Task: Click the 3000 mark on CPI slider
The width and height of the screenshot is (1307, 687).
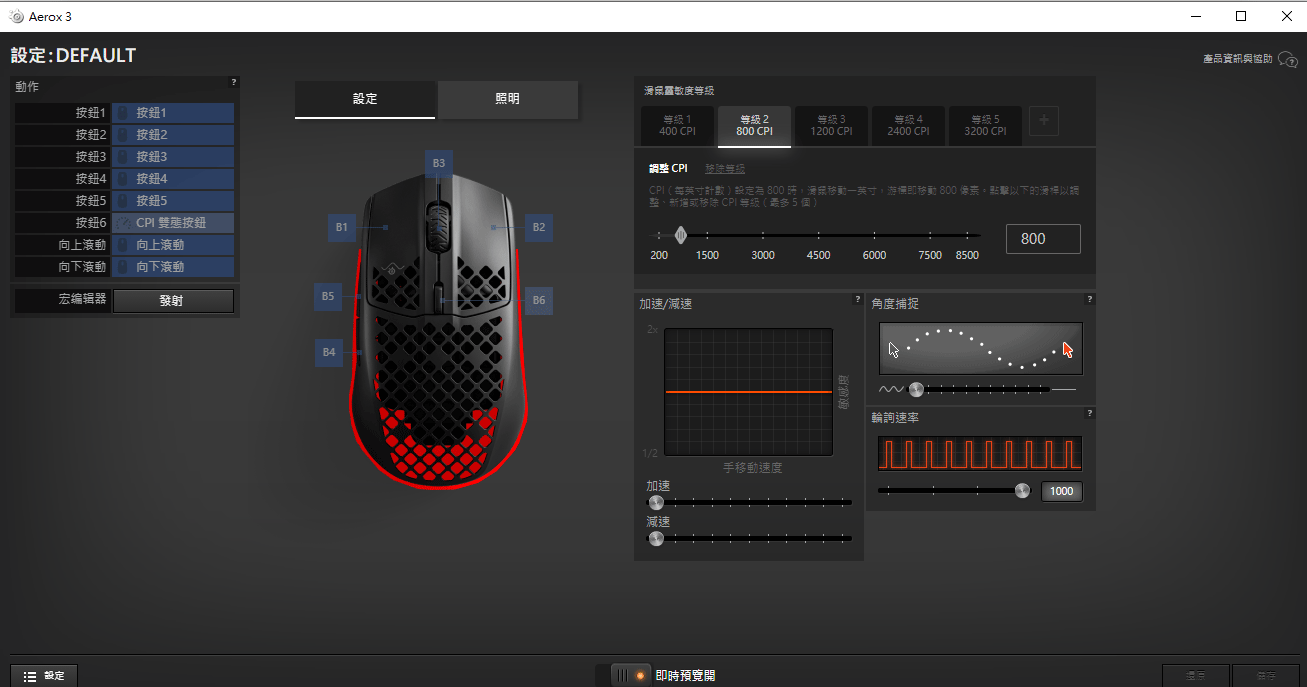Action: pyautogui.click(x=763, y=255)
